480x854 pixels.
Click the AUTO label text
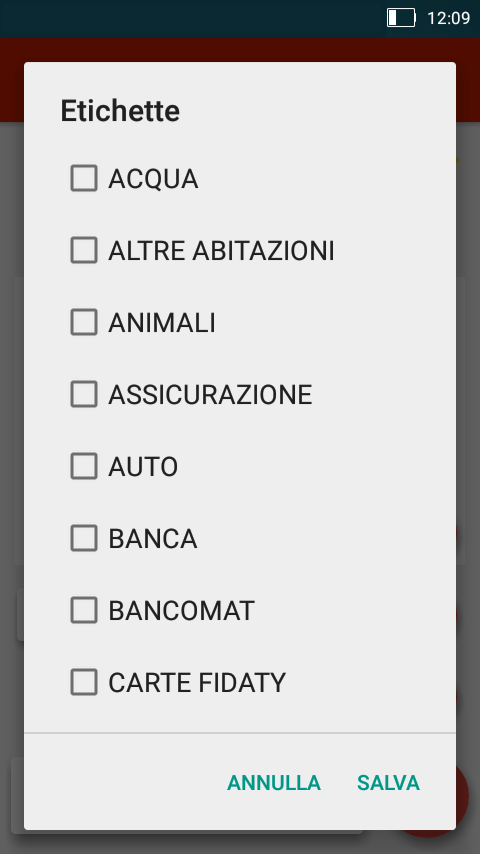[x=143, y=467]
